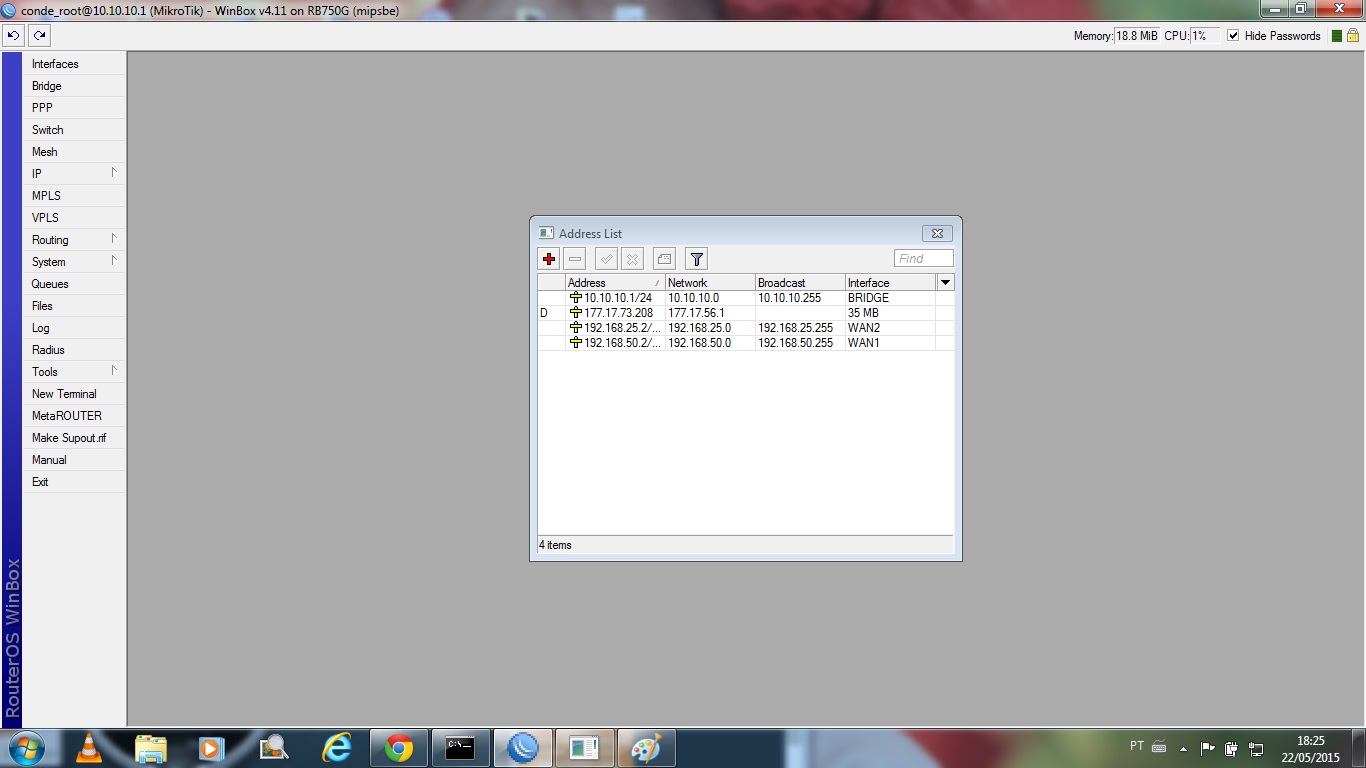Expand the Routing submenu
The height and width of the screenshot is (768, 1366).
pyautogui.click(x=74, y=240)
